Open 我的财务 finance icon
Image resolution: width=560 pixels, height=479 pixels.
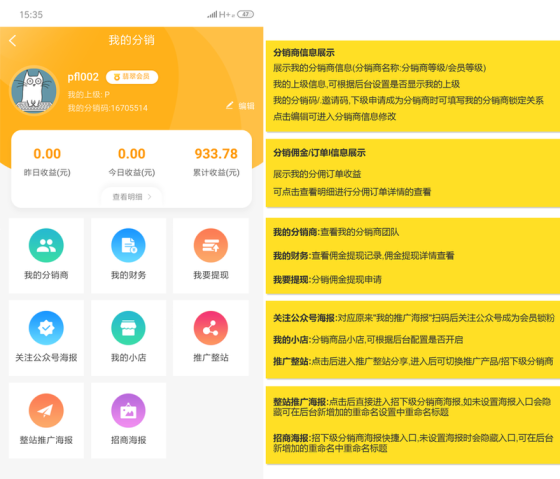click(x=128, y=245)
